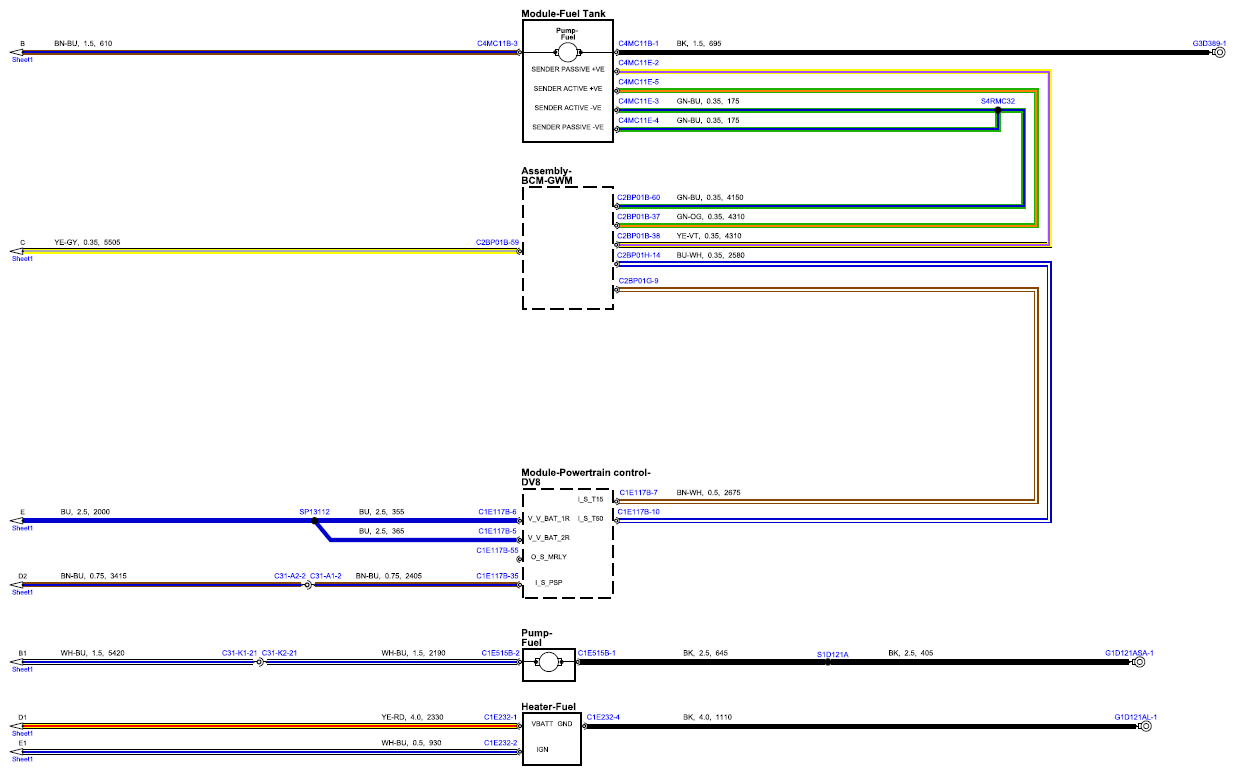Click the off-sheet arrow for reference B1

pos(17,662)
